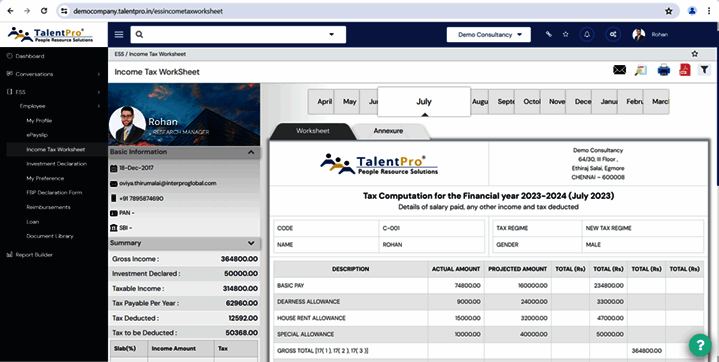The height and width of the screenshot is (362, 719).
Task: Click the Tax to be Deducted value 50368.00
Action: click(x=241, y=333)
